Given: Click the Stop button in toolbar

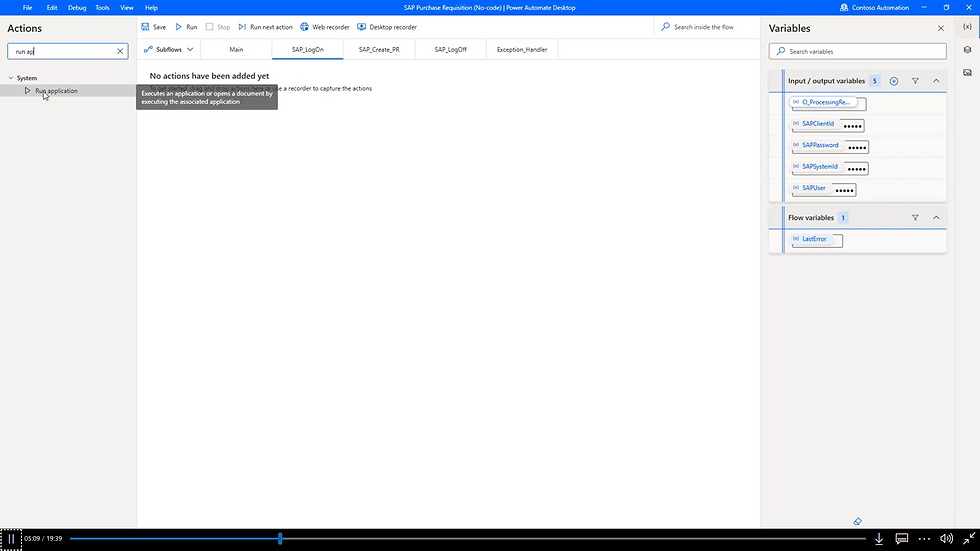Looking at the screenshot, I should click(218, 27).
